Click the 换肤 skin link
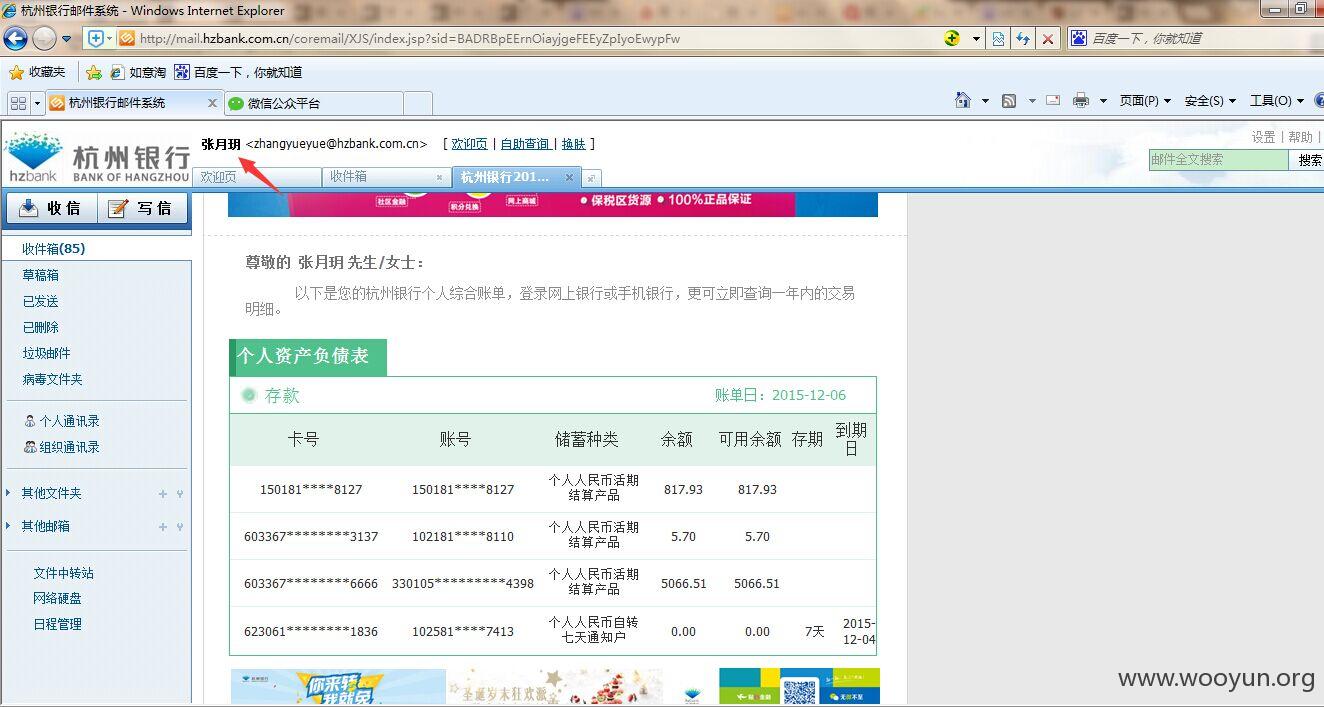The height and width of the screenshot is (707, 1324). tap(573, 144)
